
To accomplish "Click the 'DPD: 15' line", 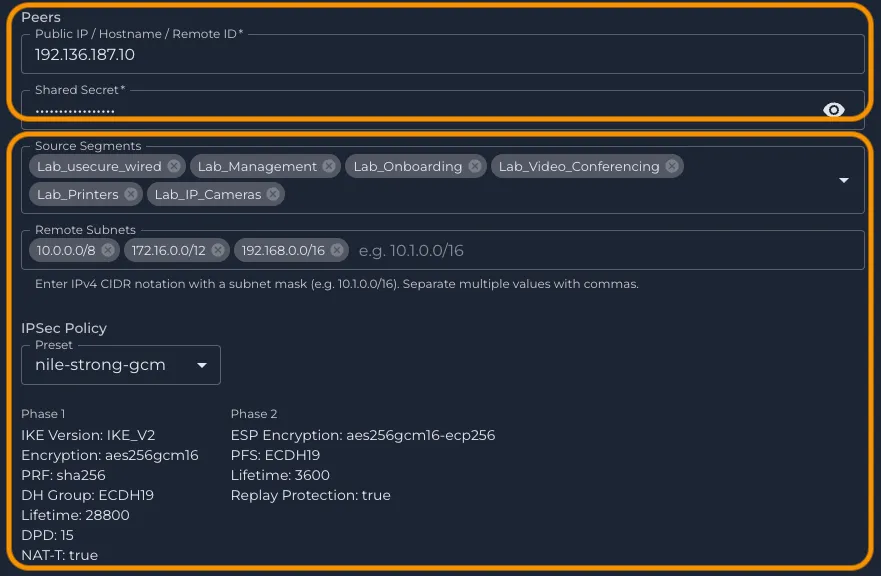I will tap(48, 535).
